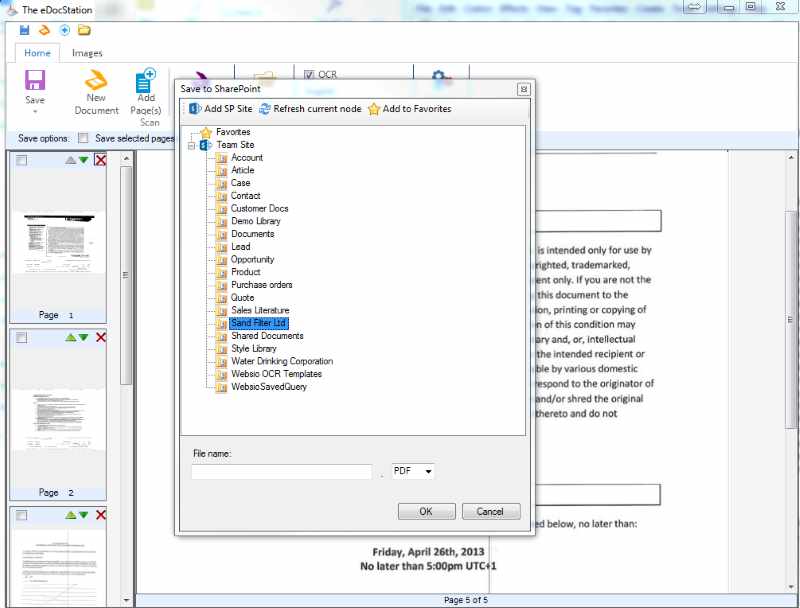Move Page 2 up with green arrow
The width and height of the screenshot is (800, 608).
[71, 338]
